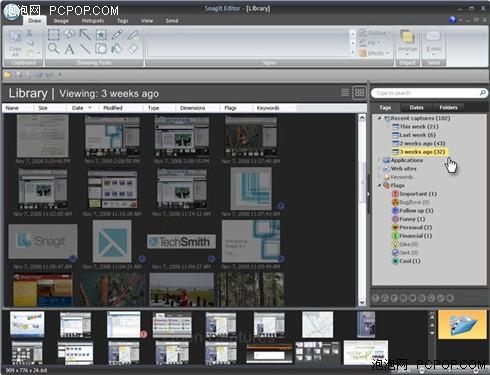
Task: Click the Cut scissors icon
Action: (30, 33)
